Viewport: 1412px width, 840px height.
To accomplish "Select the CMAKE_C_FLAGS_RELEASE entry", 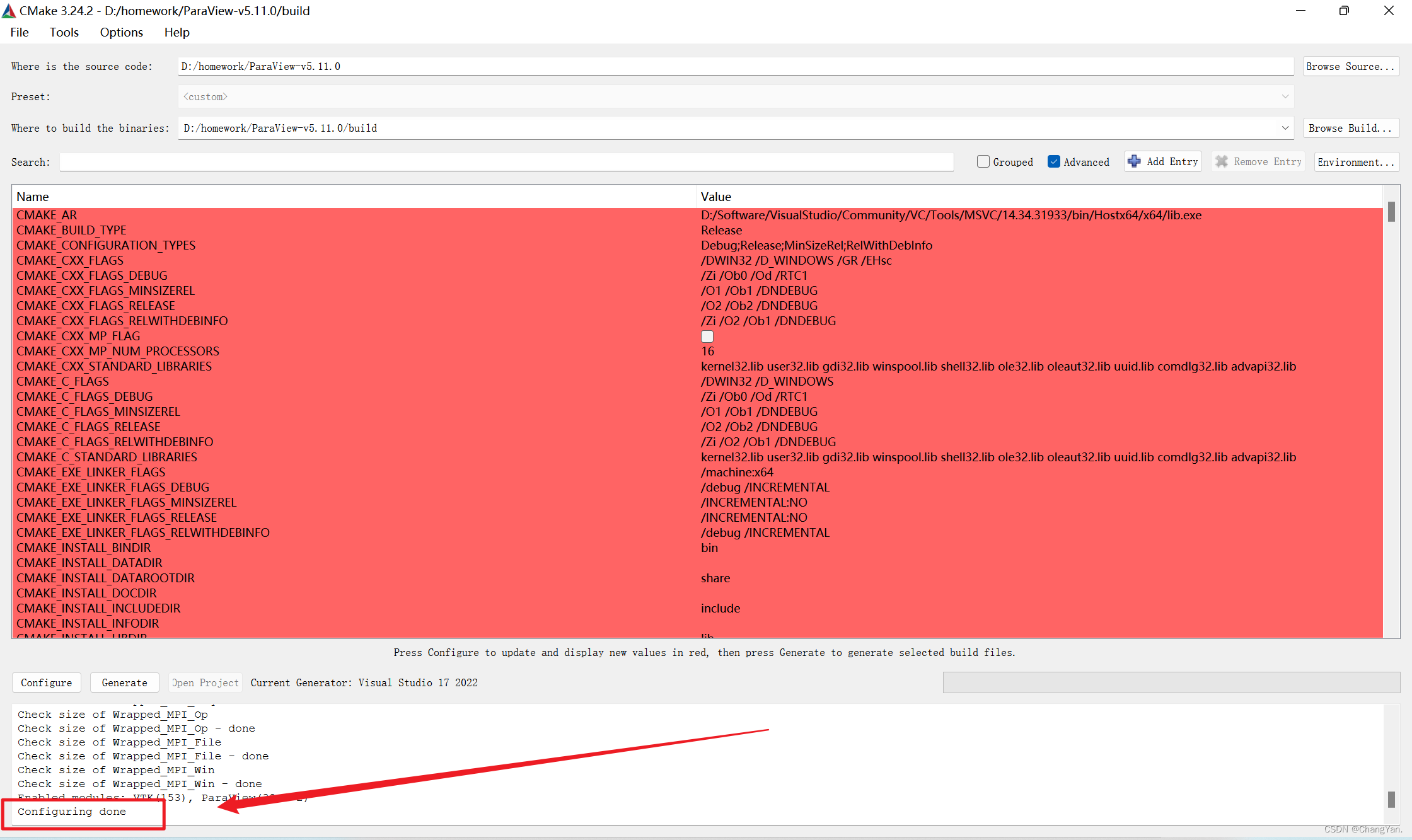I will (88, 427).
